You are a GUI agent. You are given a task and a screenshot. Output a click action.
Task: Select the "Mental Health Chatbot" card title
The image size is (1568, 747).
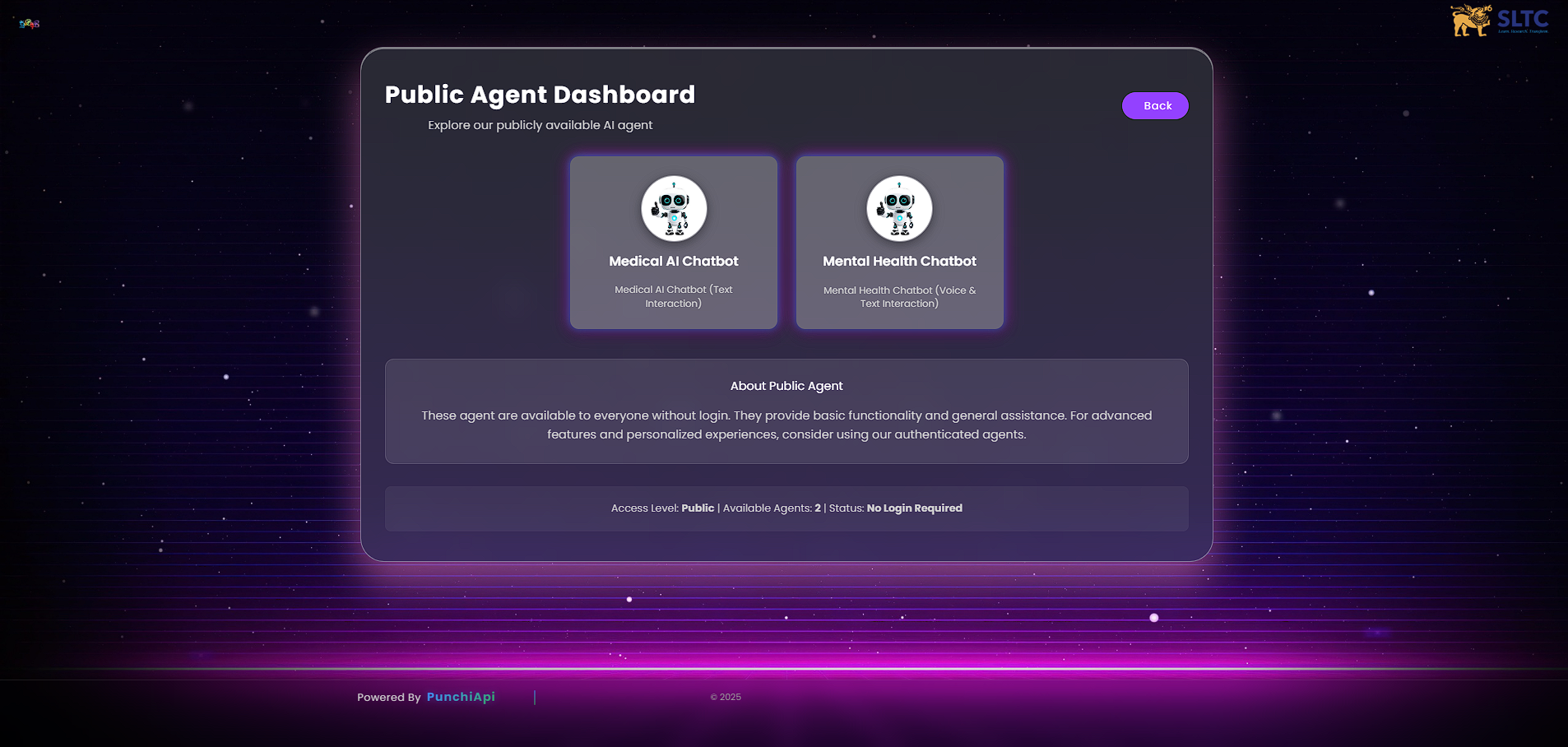[899, 261]
